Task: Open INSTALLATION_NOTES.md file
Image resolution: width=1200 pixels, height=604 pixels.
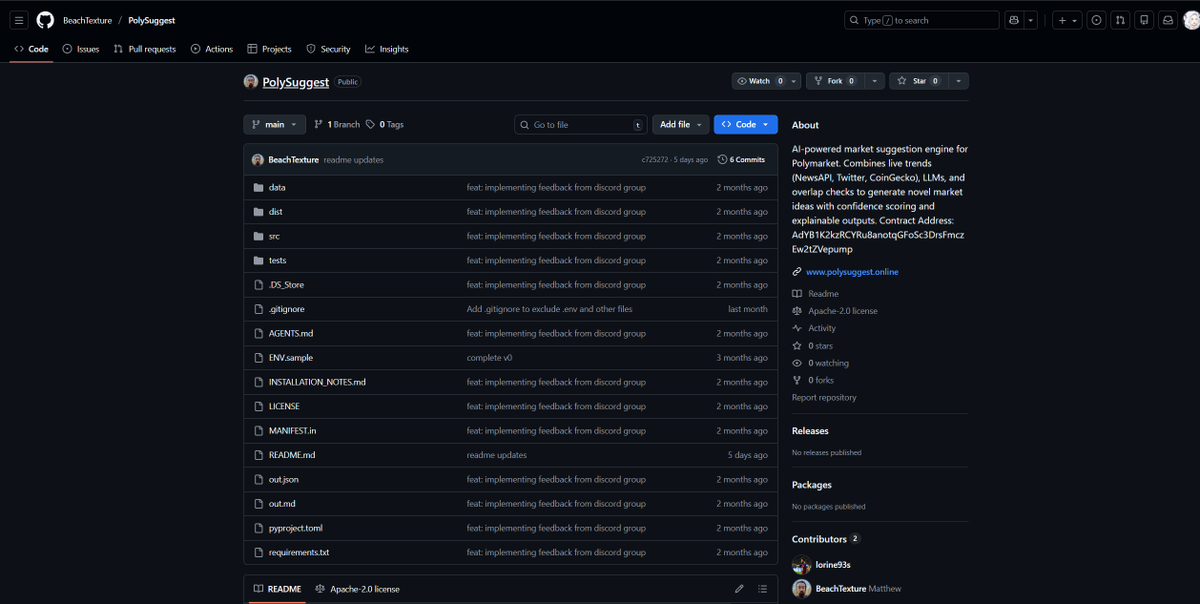Action: coord(317,382)
